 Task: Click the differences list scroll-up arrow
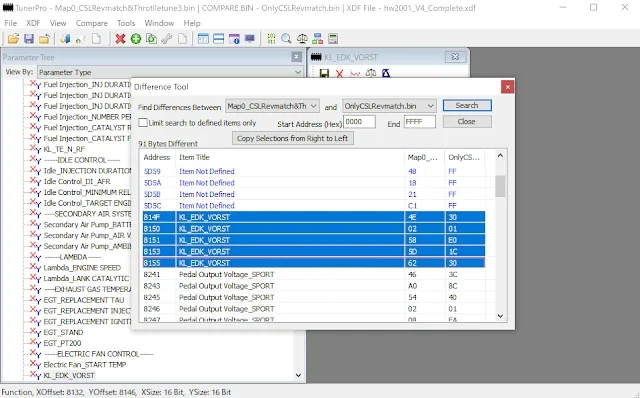pos(500,156)
